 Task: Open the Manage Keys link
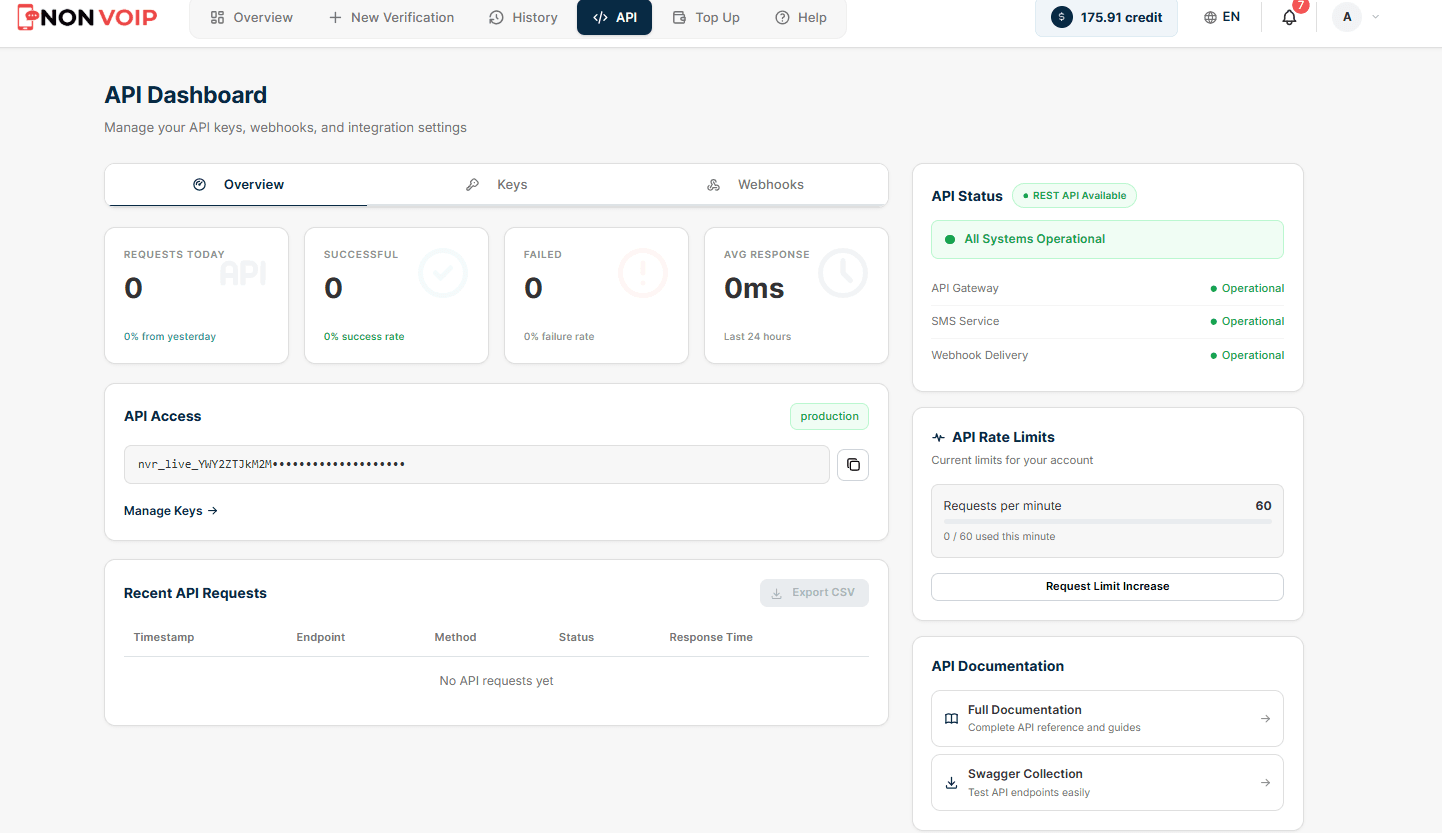pos(171,511)
